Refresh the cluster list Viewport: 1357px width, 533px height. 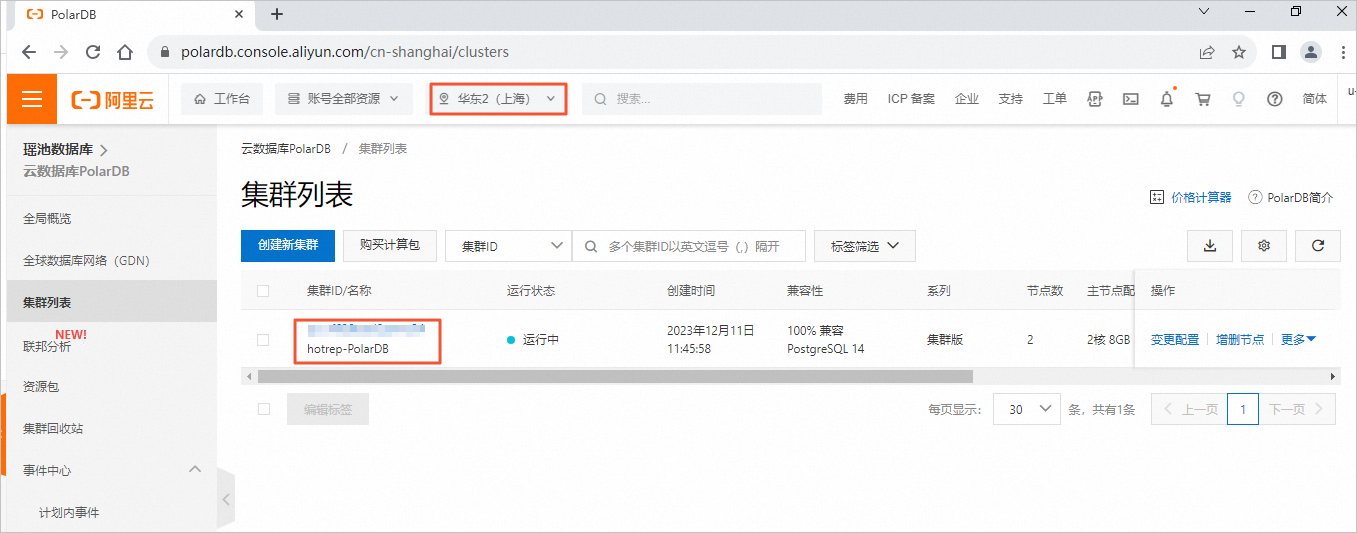(1318, 246)
